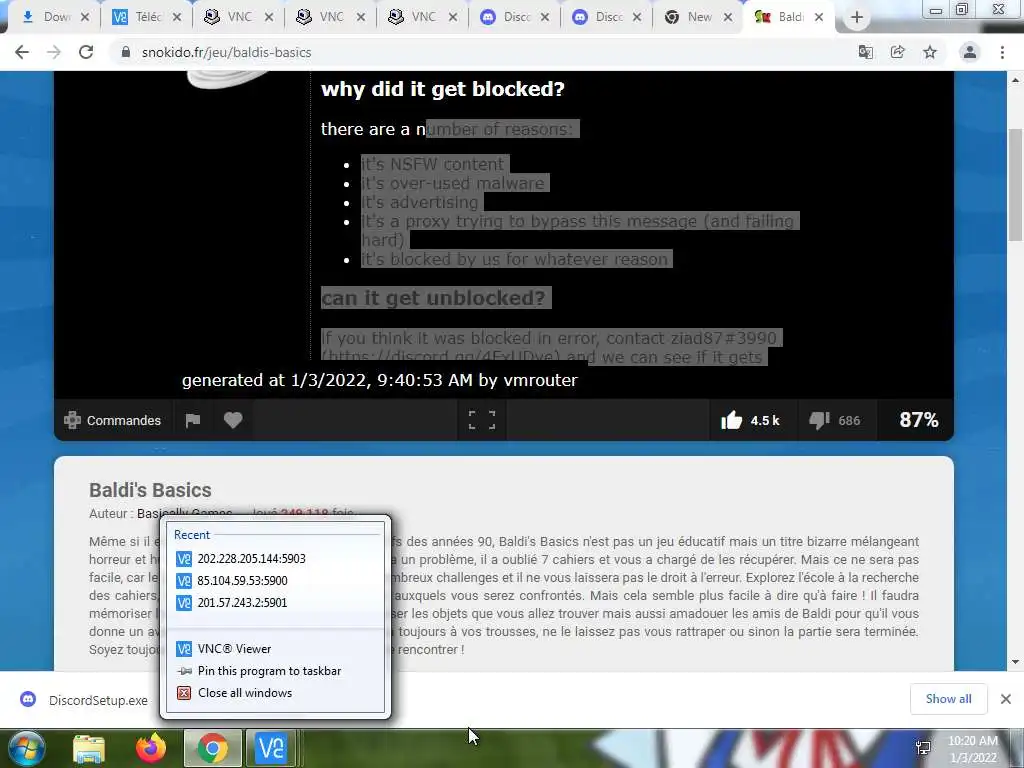This screenshot has height=768, width=1024.
Task: Click the Chrome taskbar icon
Action: point(213,748)
